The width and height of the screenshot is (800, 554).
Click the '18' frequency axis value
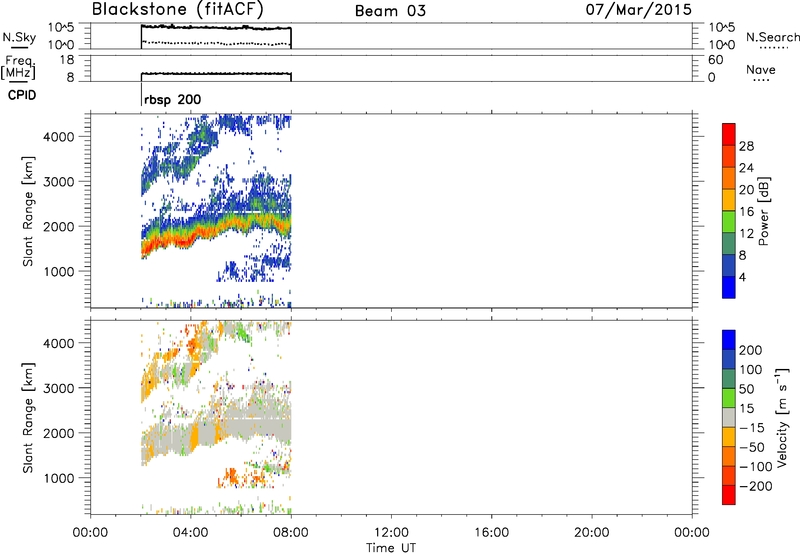(67, 60)
